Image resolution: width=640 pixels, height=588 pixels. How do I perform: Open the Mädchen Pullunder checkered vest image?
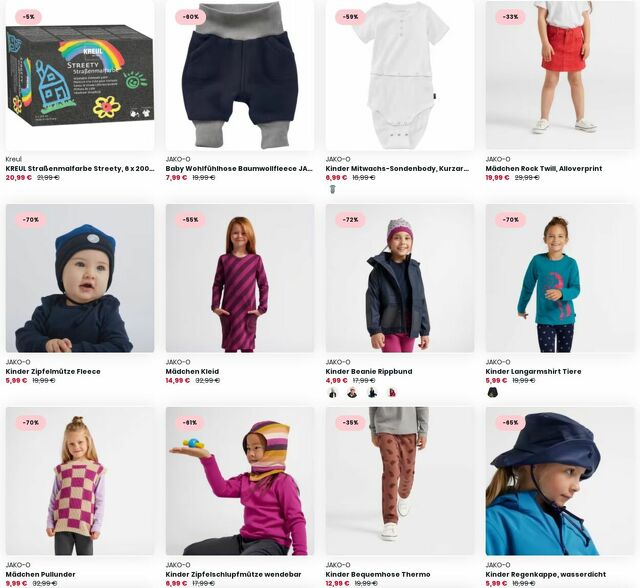80,481
